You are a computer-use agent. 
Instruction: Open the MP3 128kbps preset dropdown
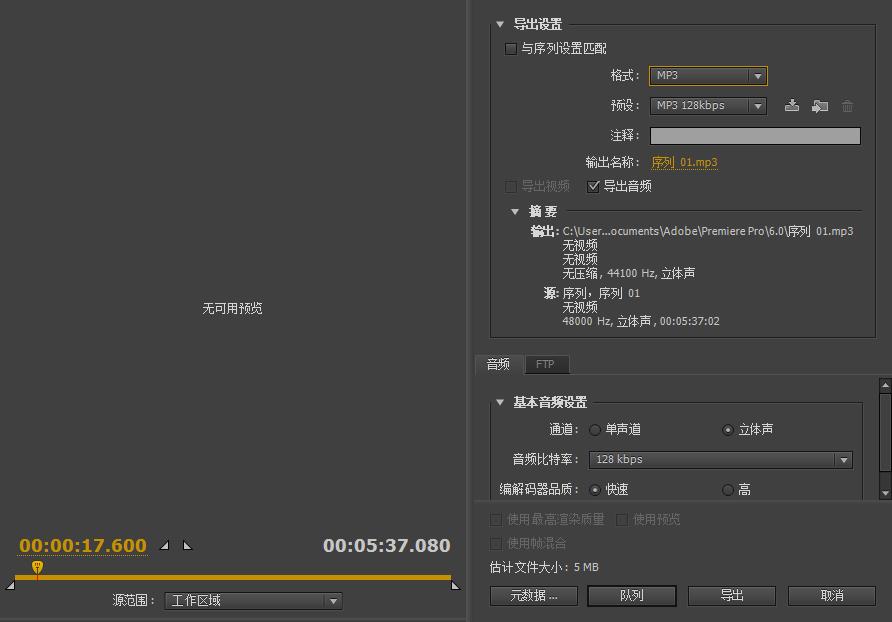(708, 105)
